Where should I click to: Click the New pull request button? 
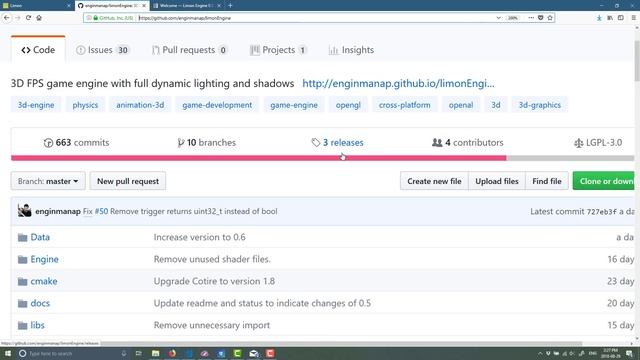[128, 181]
